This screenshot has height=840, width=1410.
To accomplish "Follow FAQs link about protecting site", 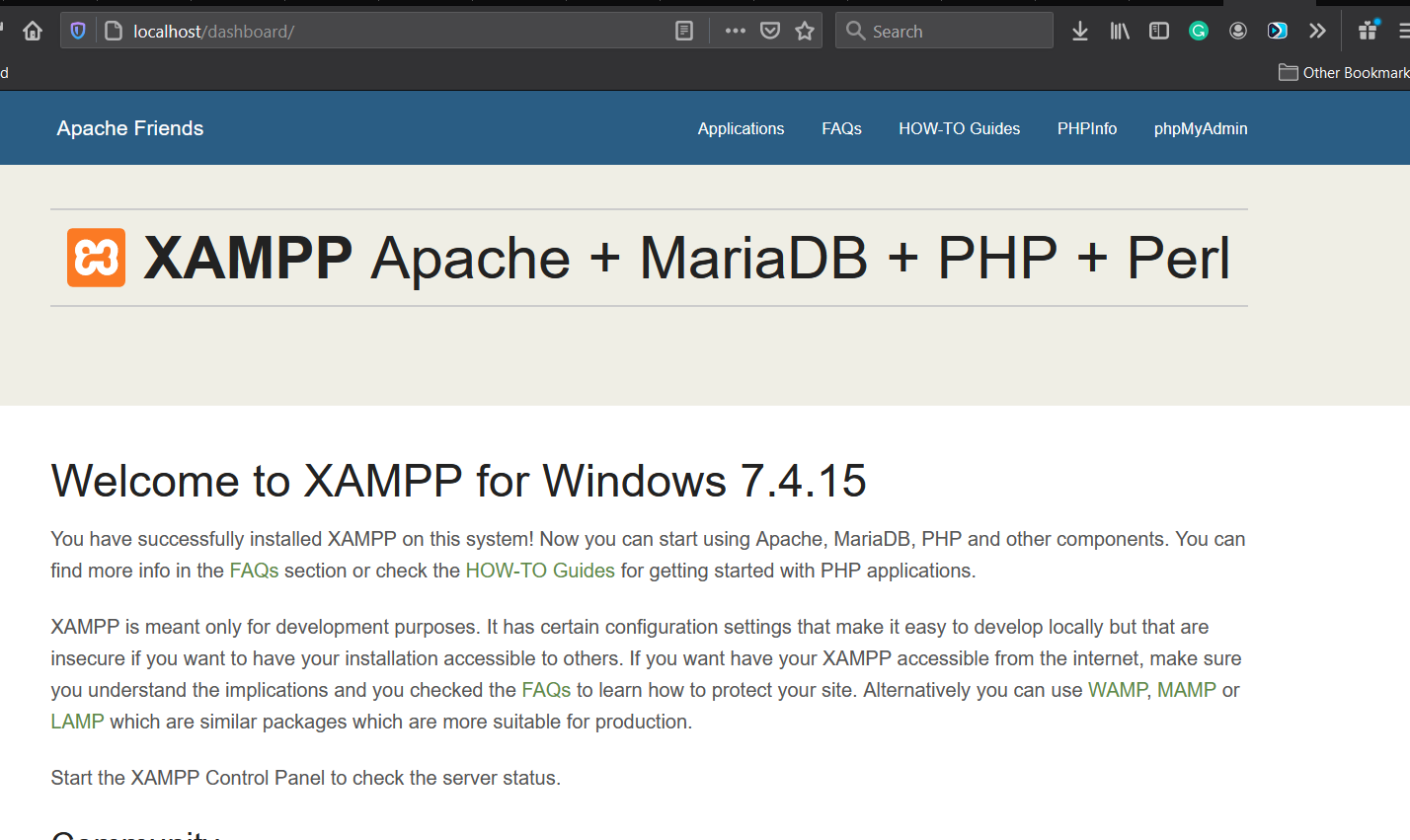I will pyautogui.click(x=546, y=690).
